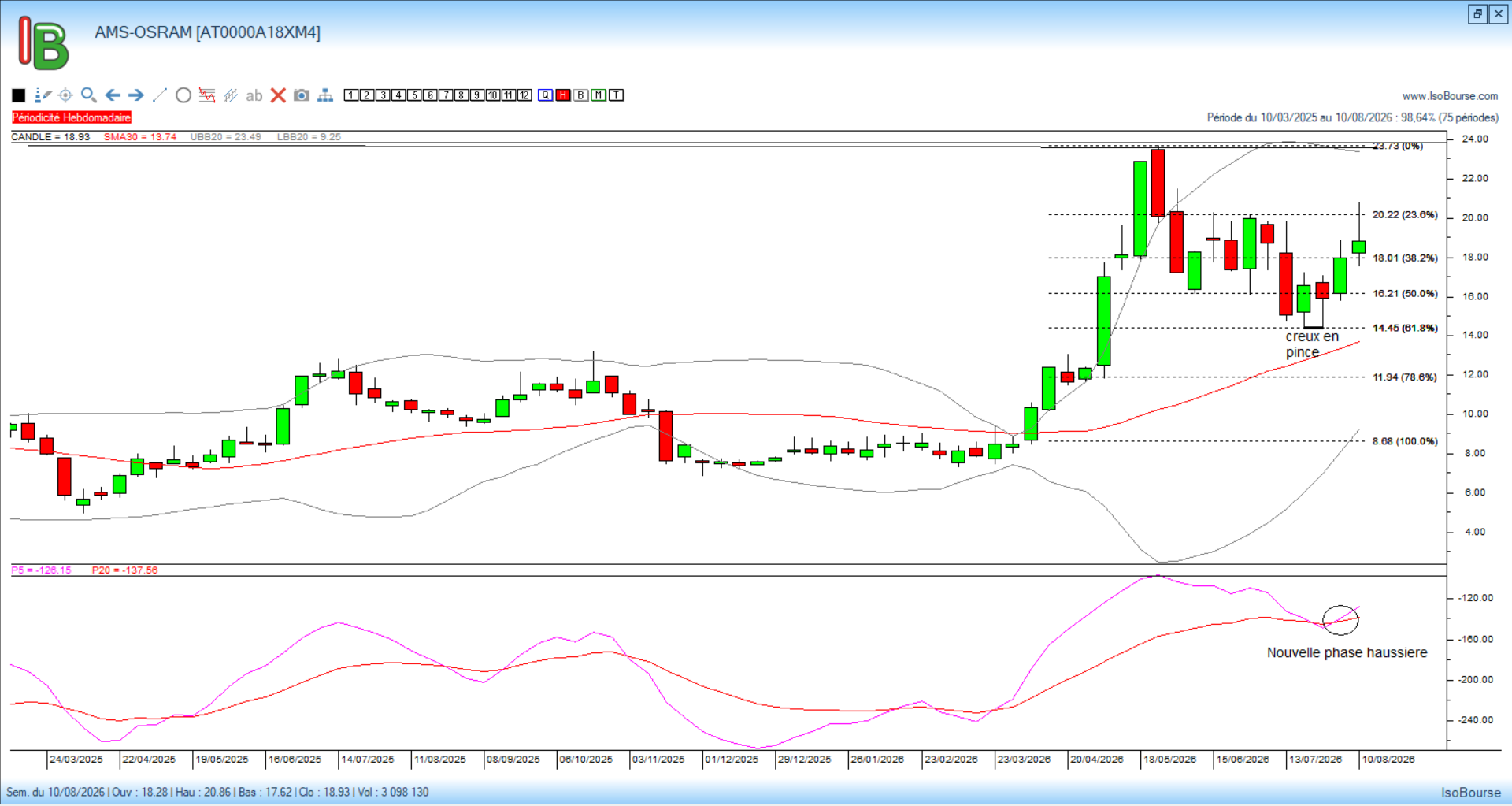This screenshot has width=1512, height=806.
Task: Click the 20.22 (23.6%) Fibonacci label
Action: [x=1405, y=215]
